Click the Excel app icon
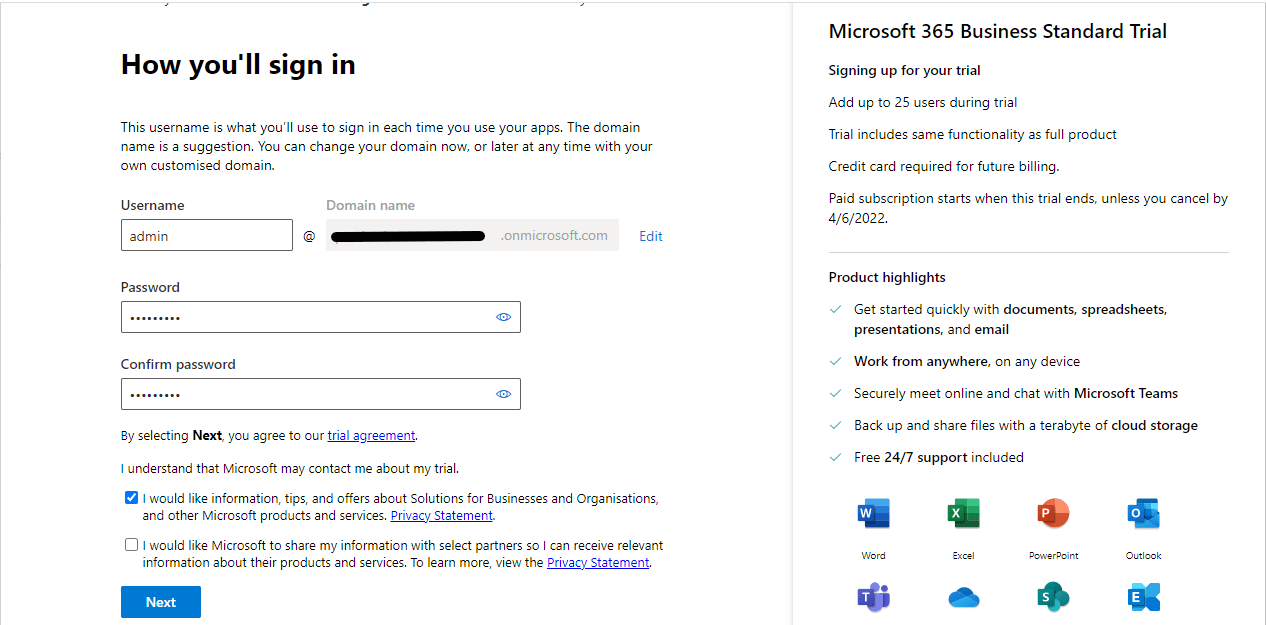The image size is (1266, 625). 963,514
